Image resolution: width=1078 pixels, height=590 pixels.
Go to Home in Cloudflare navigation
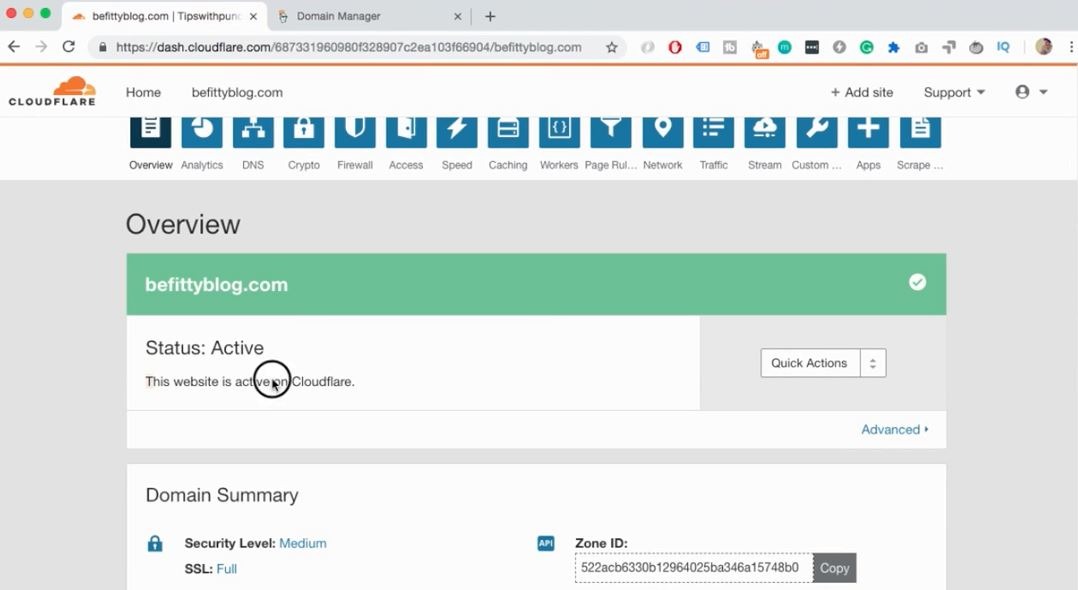click(143, 92)
